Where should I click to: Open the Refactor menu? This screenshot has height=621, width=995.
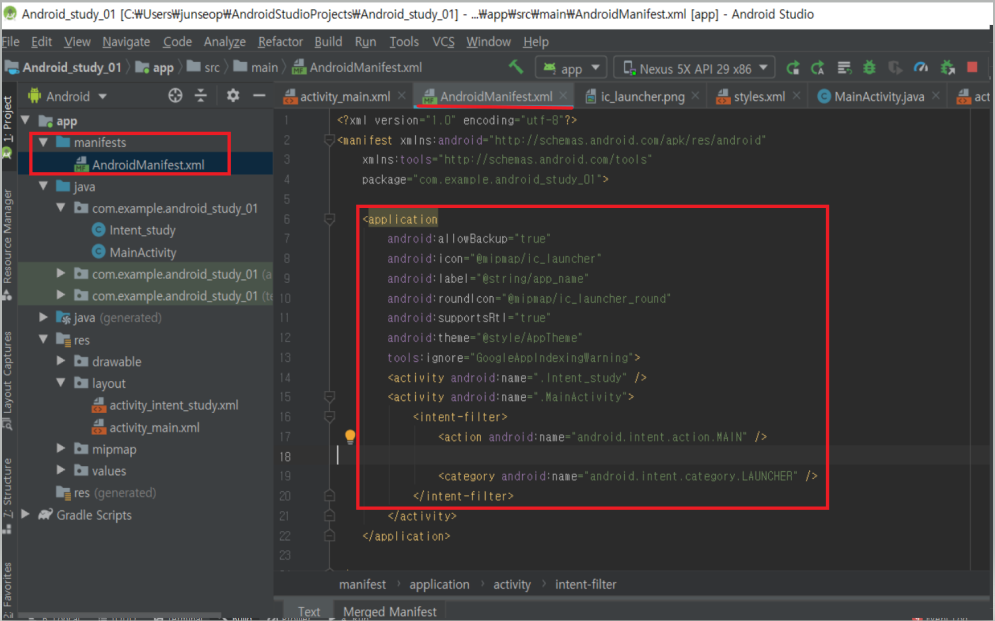[x=280, y=42]
